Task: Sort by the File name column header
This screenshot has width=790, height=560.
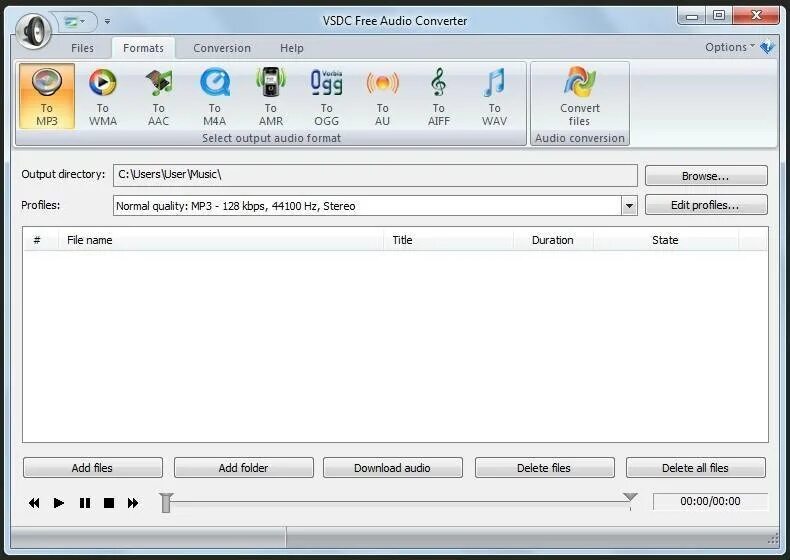Action: point(221,240)
